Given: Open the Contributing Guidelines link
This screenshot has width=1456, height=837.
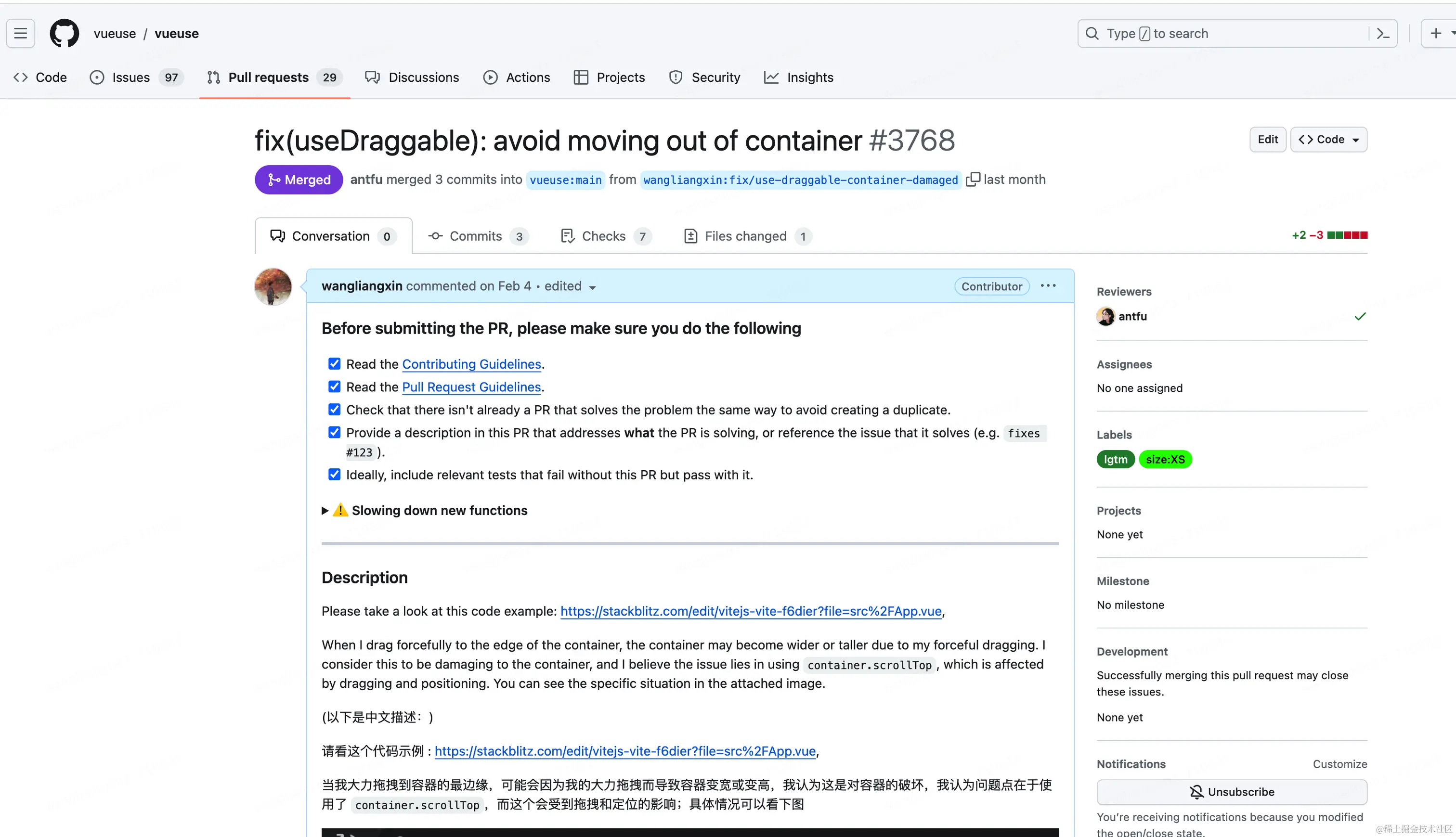Looking at the screenshot, I should 471,364.
